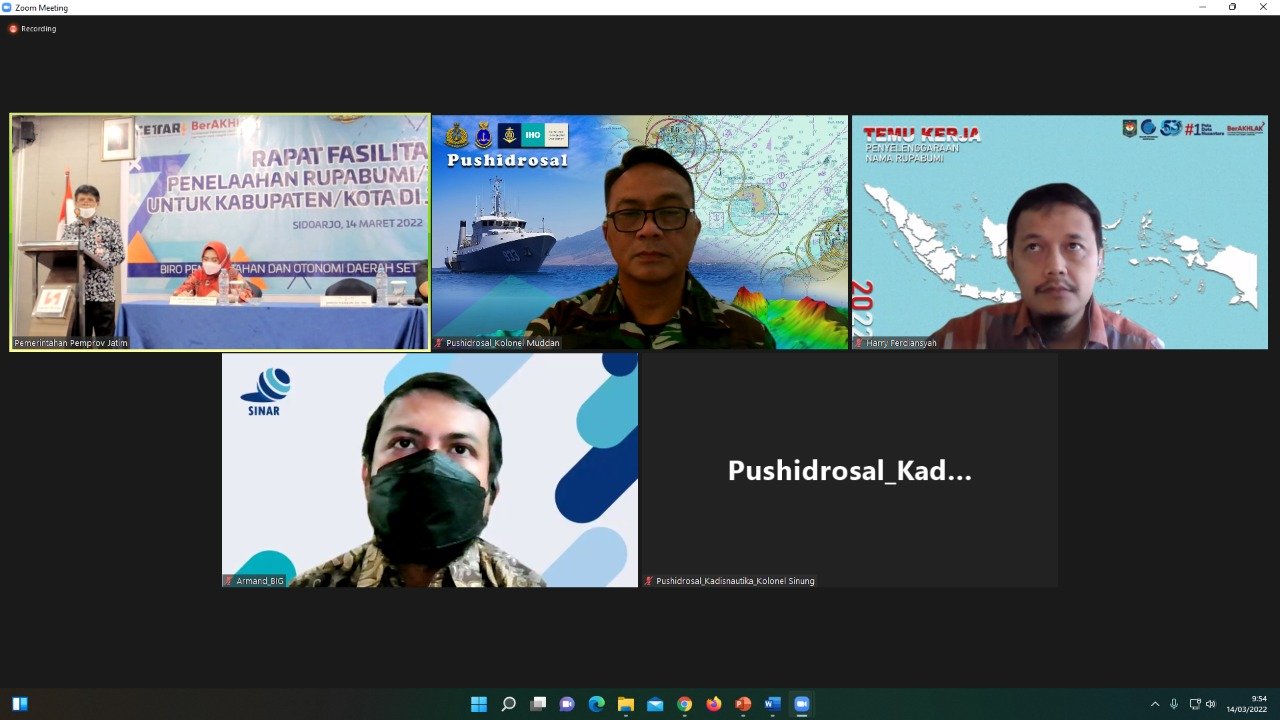Select Armand_BIG participant video tile
Viewport: 1280px width, 720px height.
pos(430,470)
